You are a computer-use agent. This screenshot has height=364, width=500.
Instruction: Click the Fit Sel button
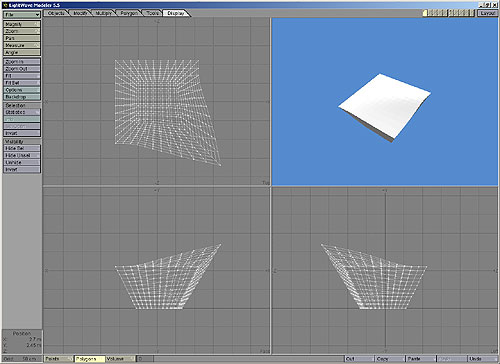[x=22, y=83]
